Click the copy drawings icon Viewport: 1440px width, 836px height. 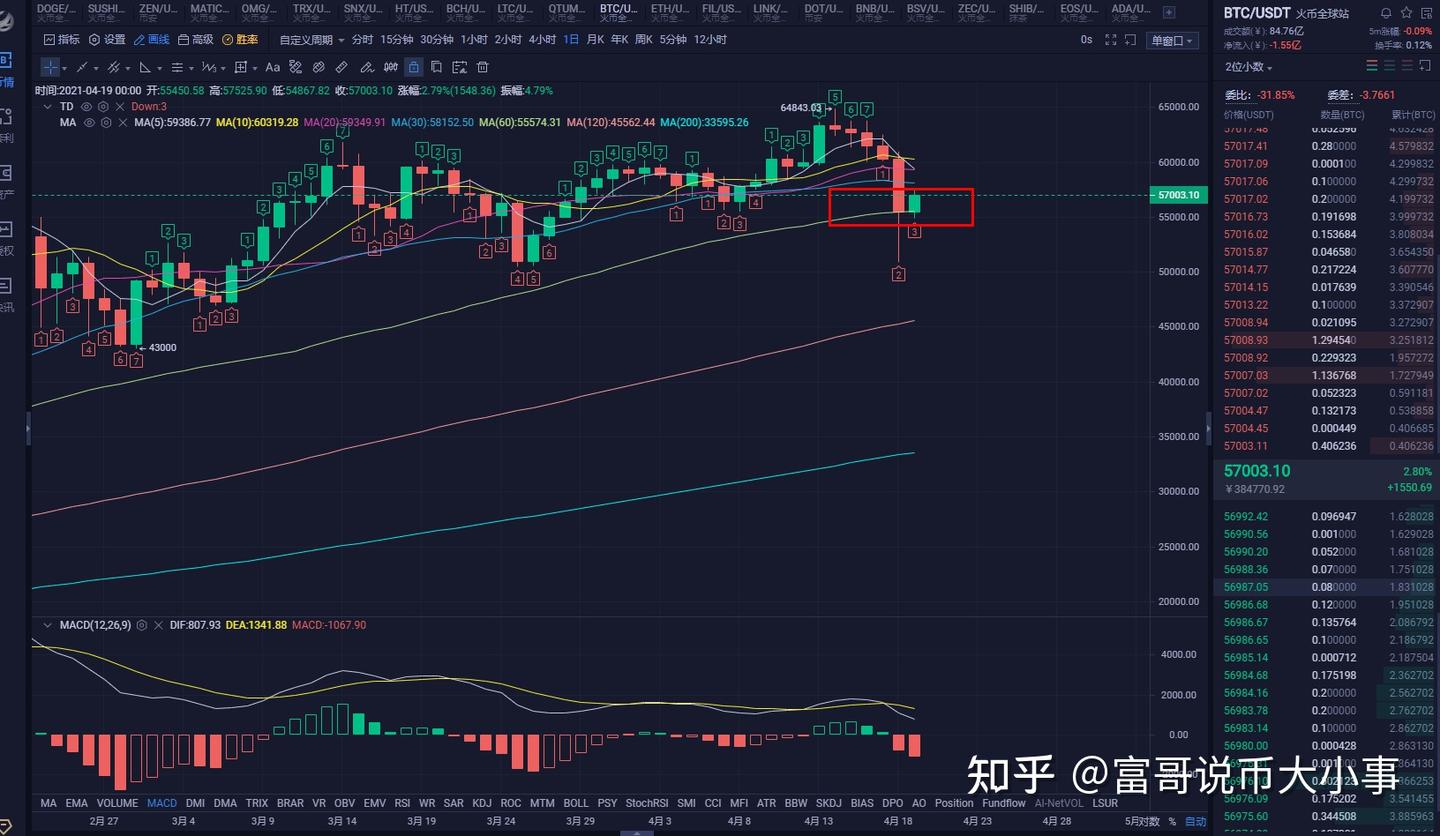(437, 67)
